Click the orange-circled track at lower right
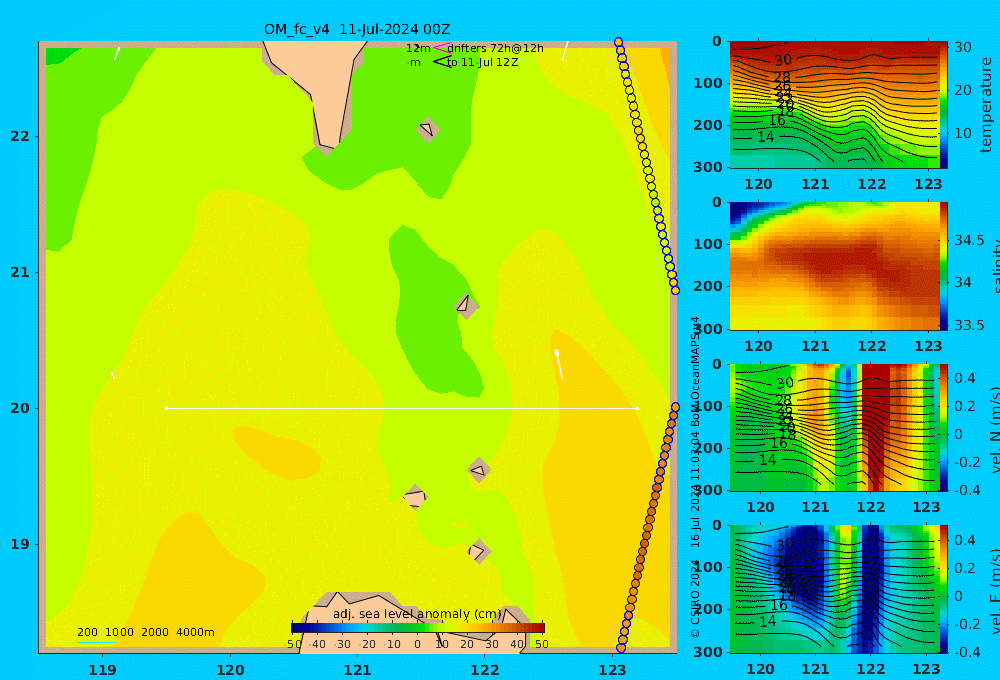 pos(648,528)
